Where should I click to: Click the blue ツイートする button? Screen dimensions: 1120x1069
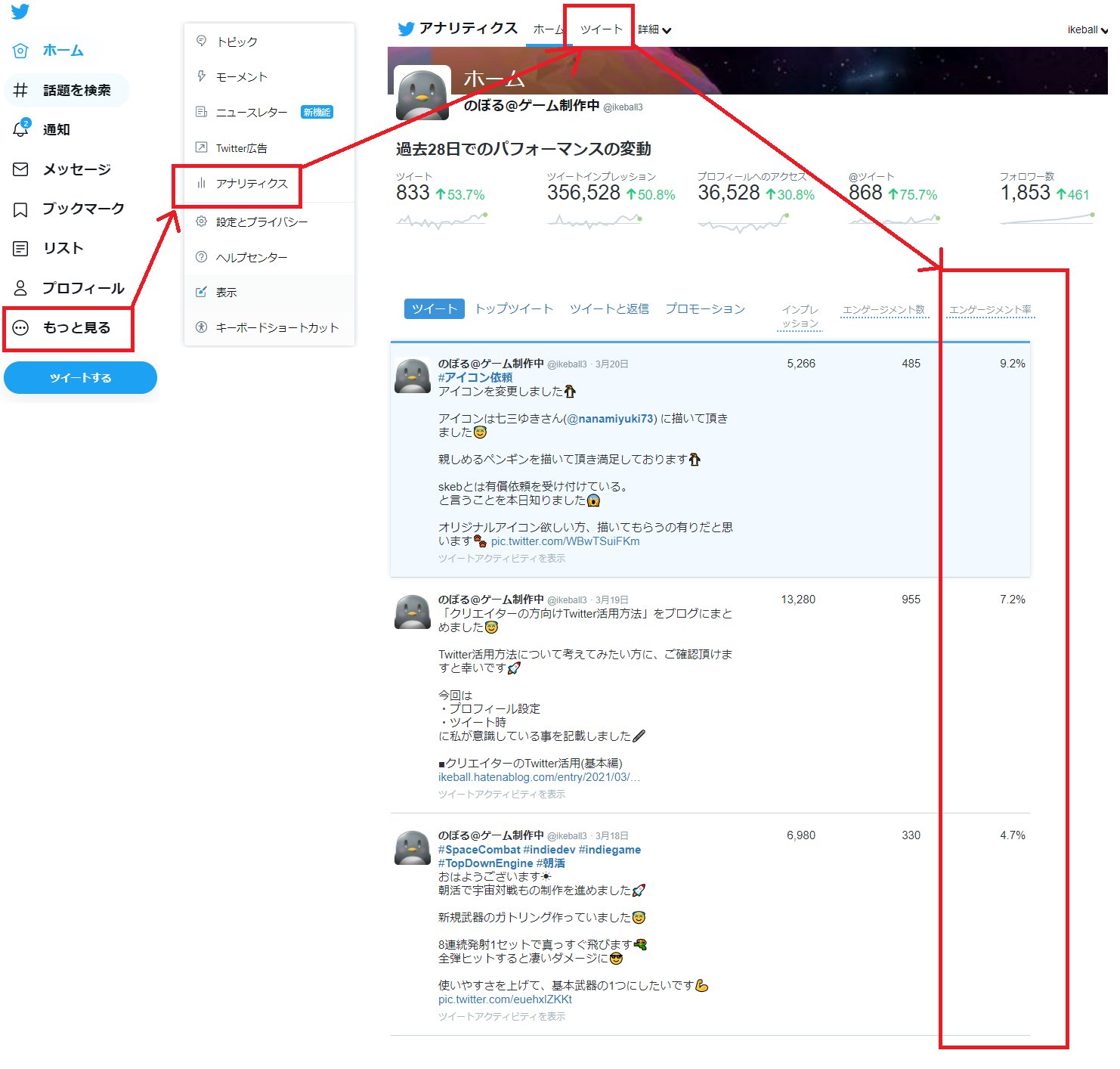coord(80,377)
